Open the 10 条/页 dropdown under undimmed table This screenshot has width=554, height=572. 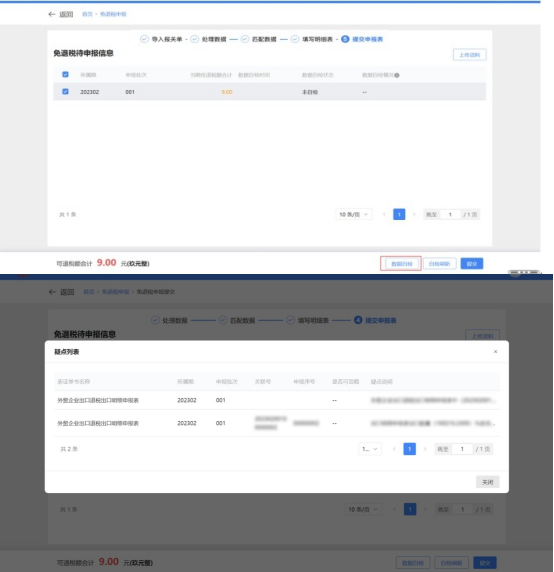pos(354,214)
